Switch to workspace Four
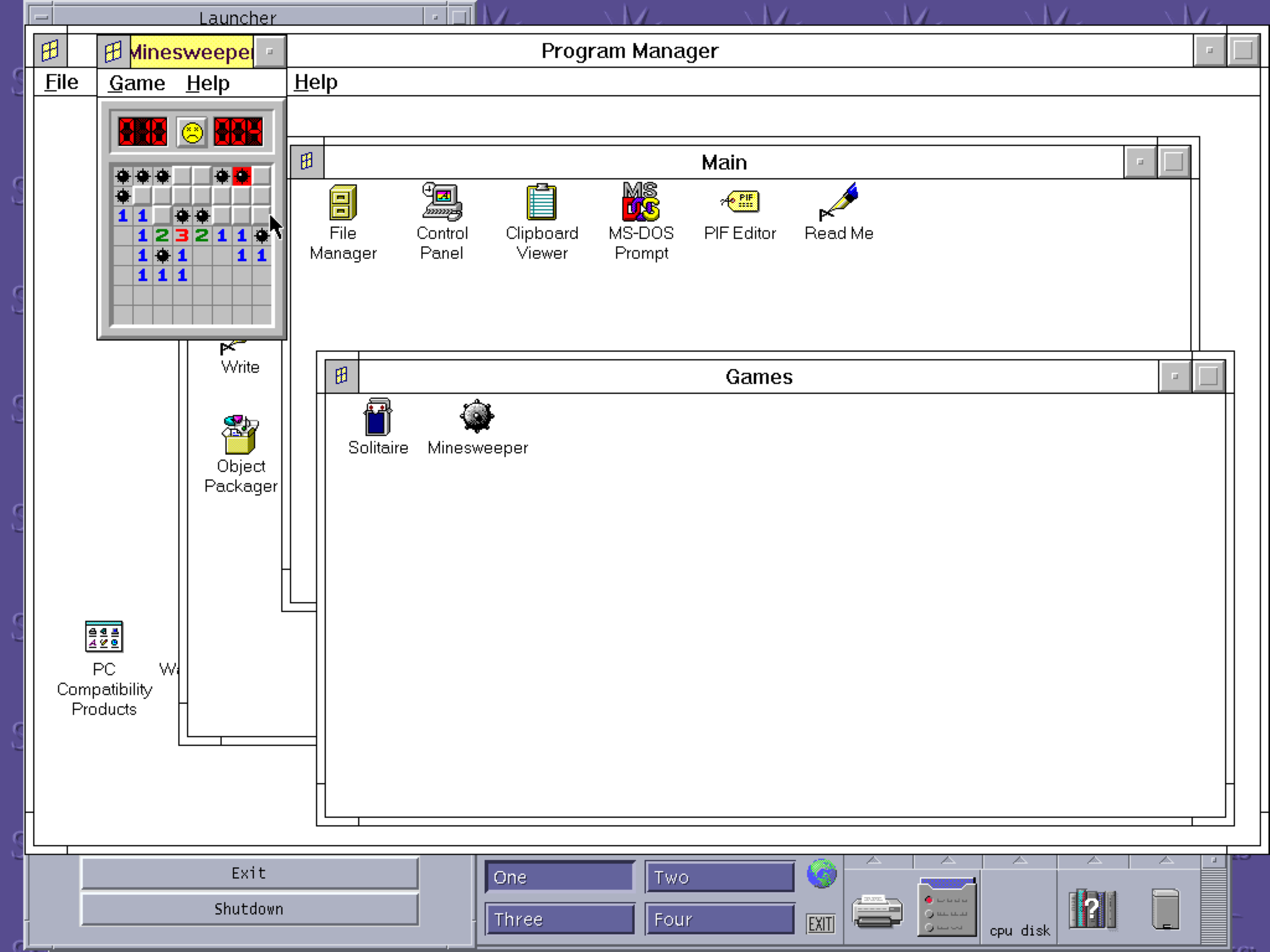The width and height of the screenshot is (1270, 952). click(720, 919)
